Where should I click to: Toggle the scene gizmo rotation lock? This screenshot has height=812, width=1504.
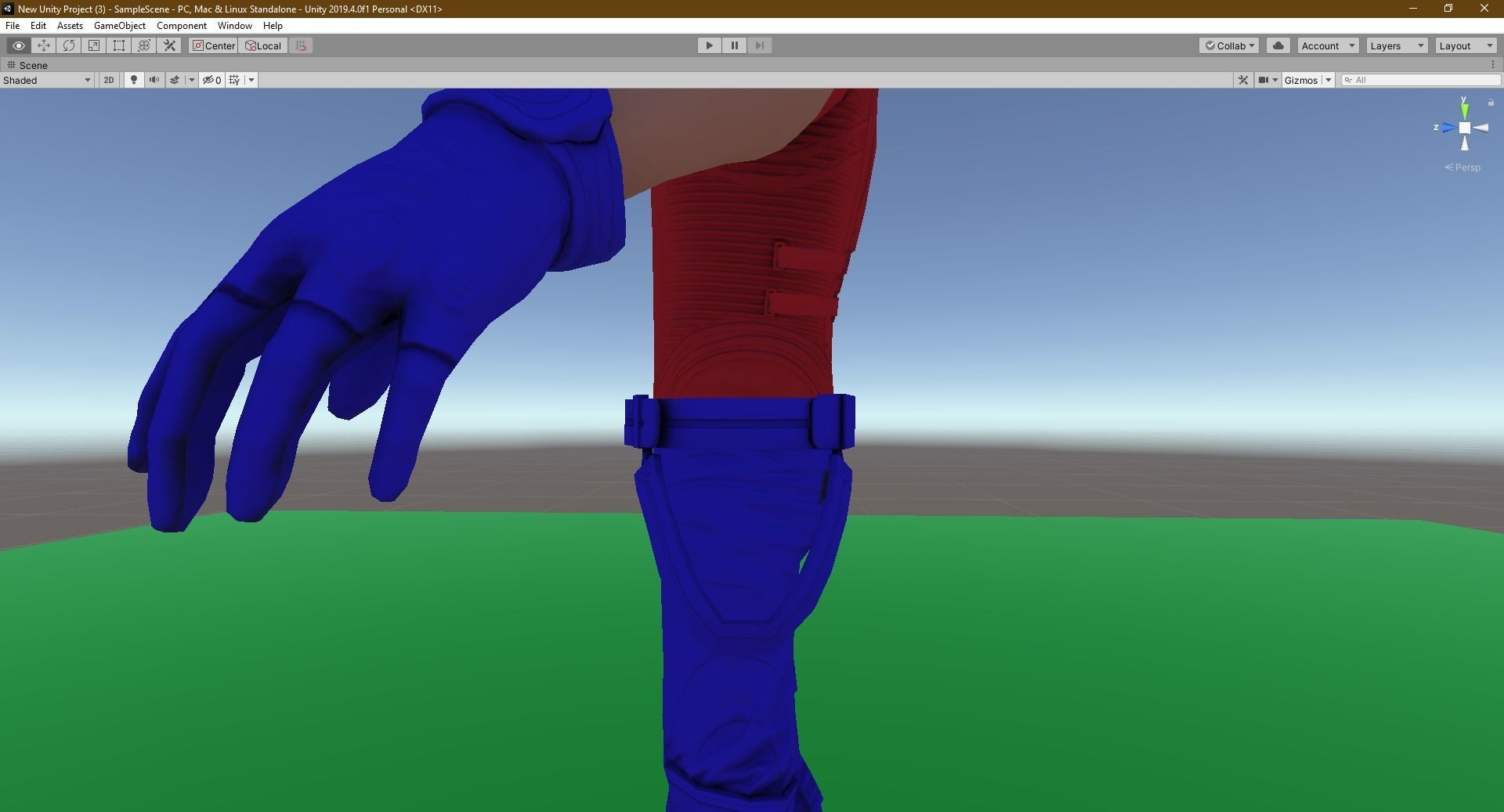1491,103
